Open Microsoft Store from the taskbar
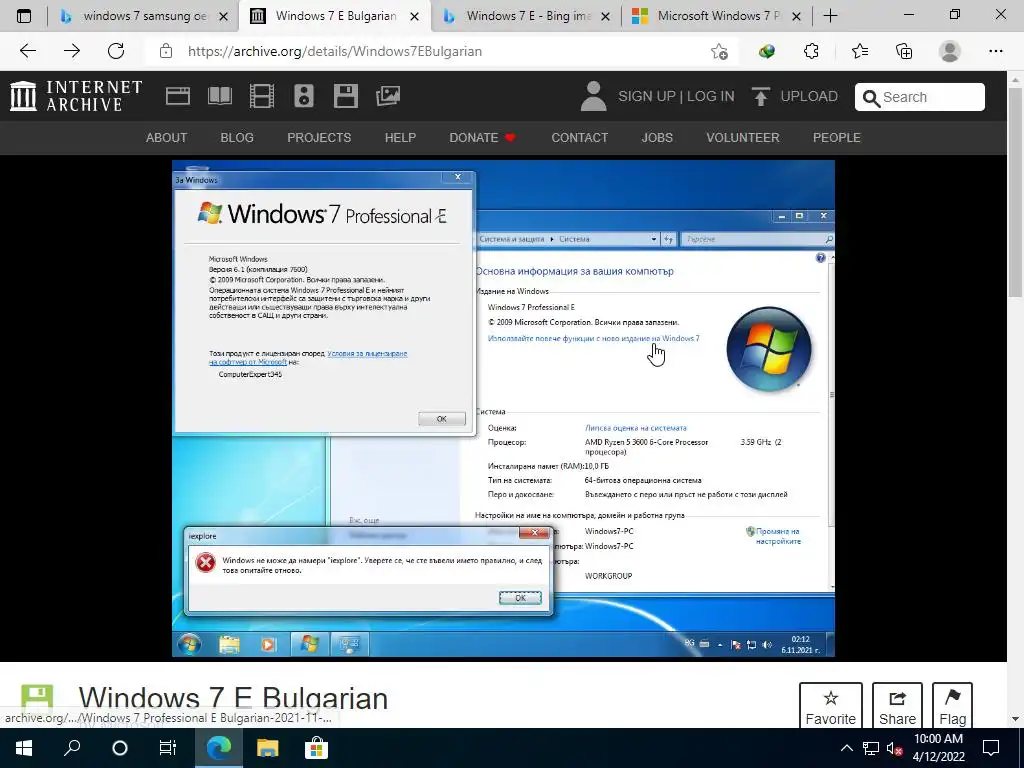This screenshot has height=768, width=1024. [x=315, y=748]
